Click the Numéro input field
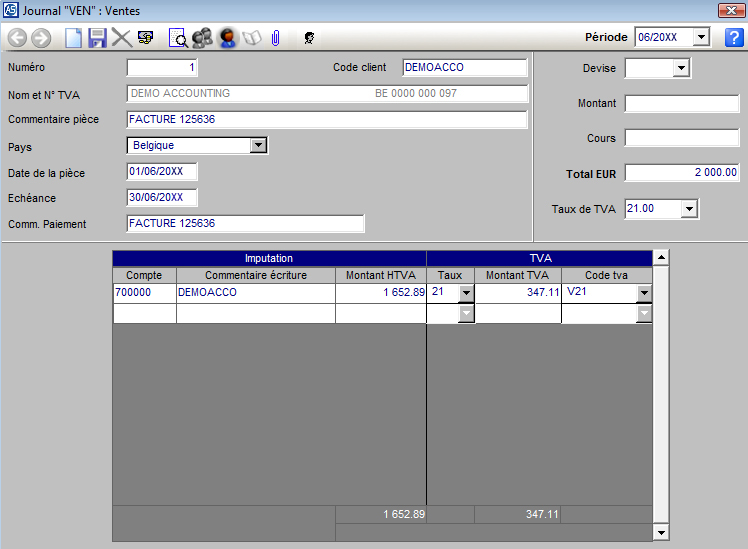This screenshot has width=748, height=549. 162,67
